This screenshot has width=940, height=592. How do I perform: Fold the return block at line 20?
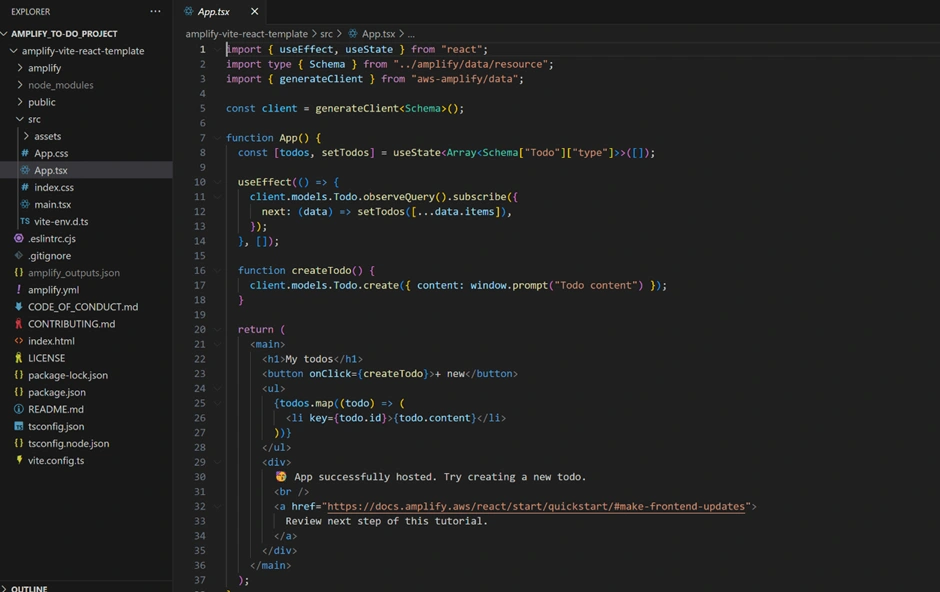(x=217, y=330)
